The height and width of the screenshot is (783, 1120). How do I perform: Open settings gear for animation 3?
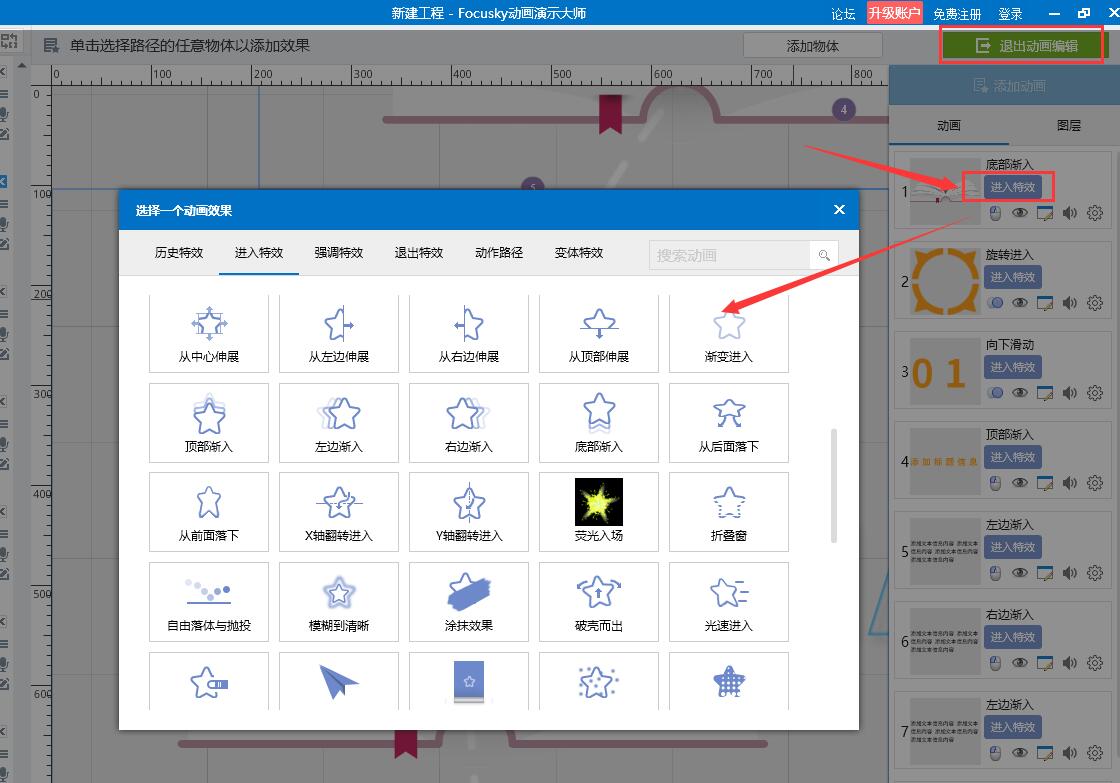click(1094, 393)
